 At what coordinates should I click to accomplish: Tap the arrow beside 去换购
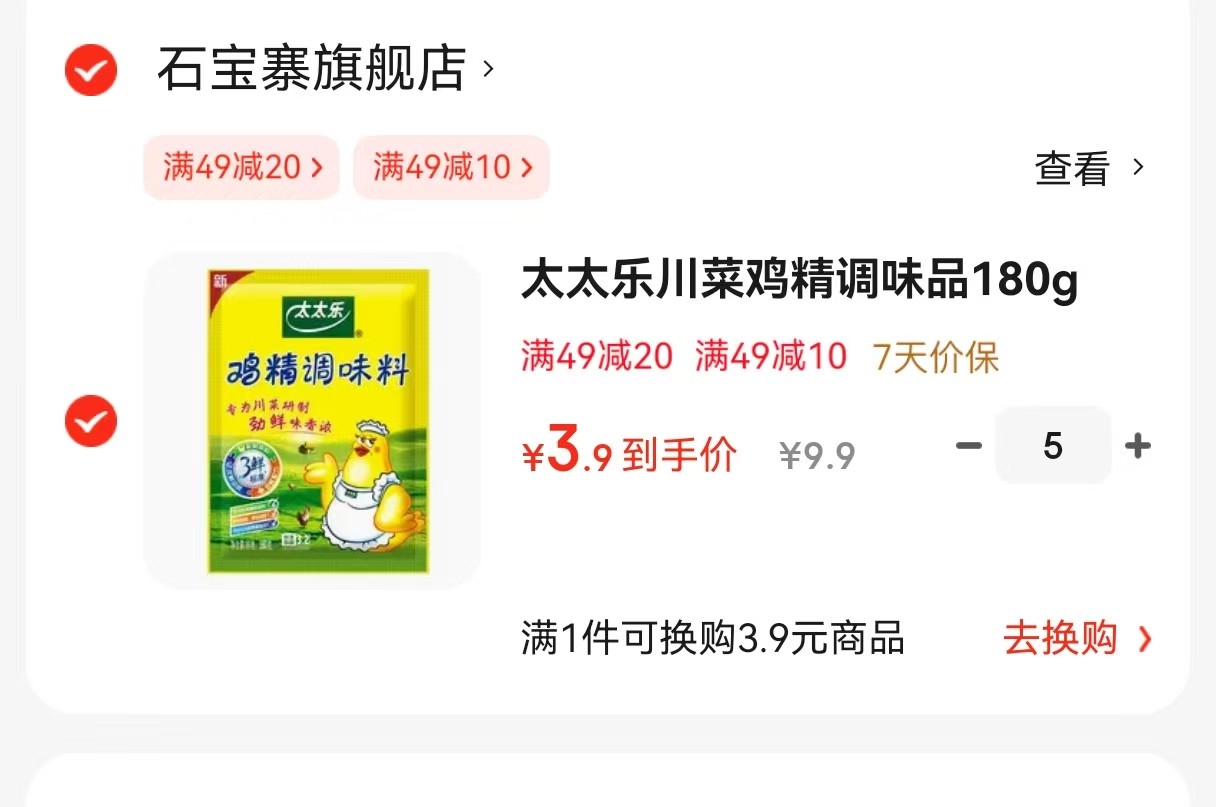click(x=1145, y=639)
